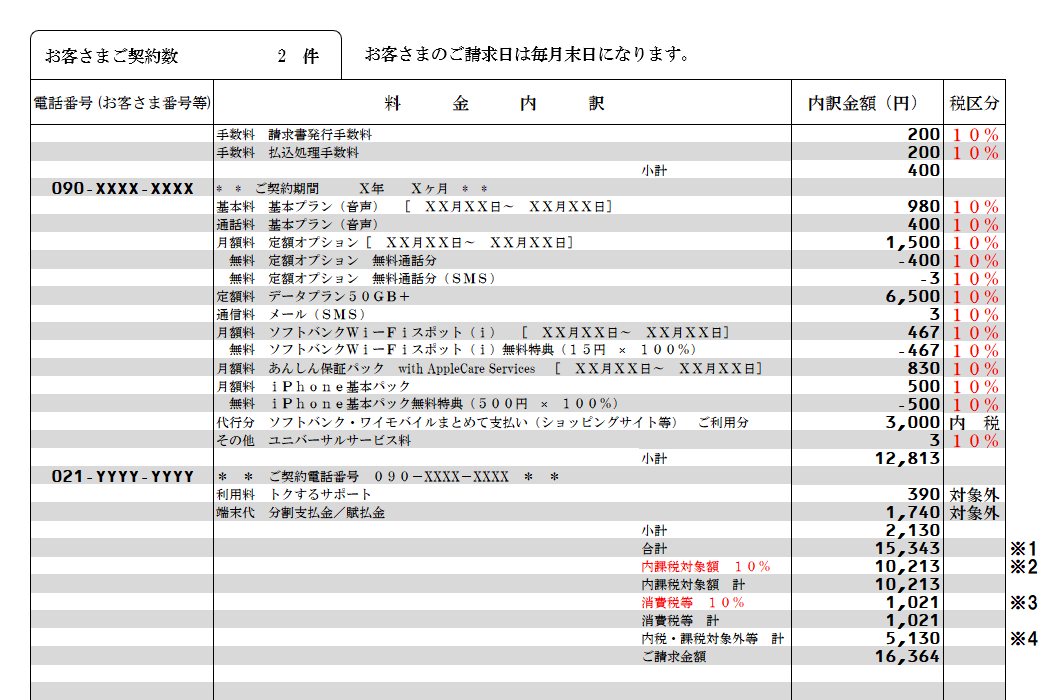Select the amount 5,130
The height and width of the screenshot is (700, 1060).
(913, 638)
